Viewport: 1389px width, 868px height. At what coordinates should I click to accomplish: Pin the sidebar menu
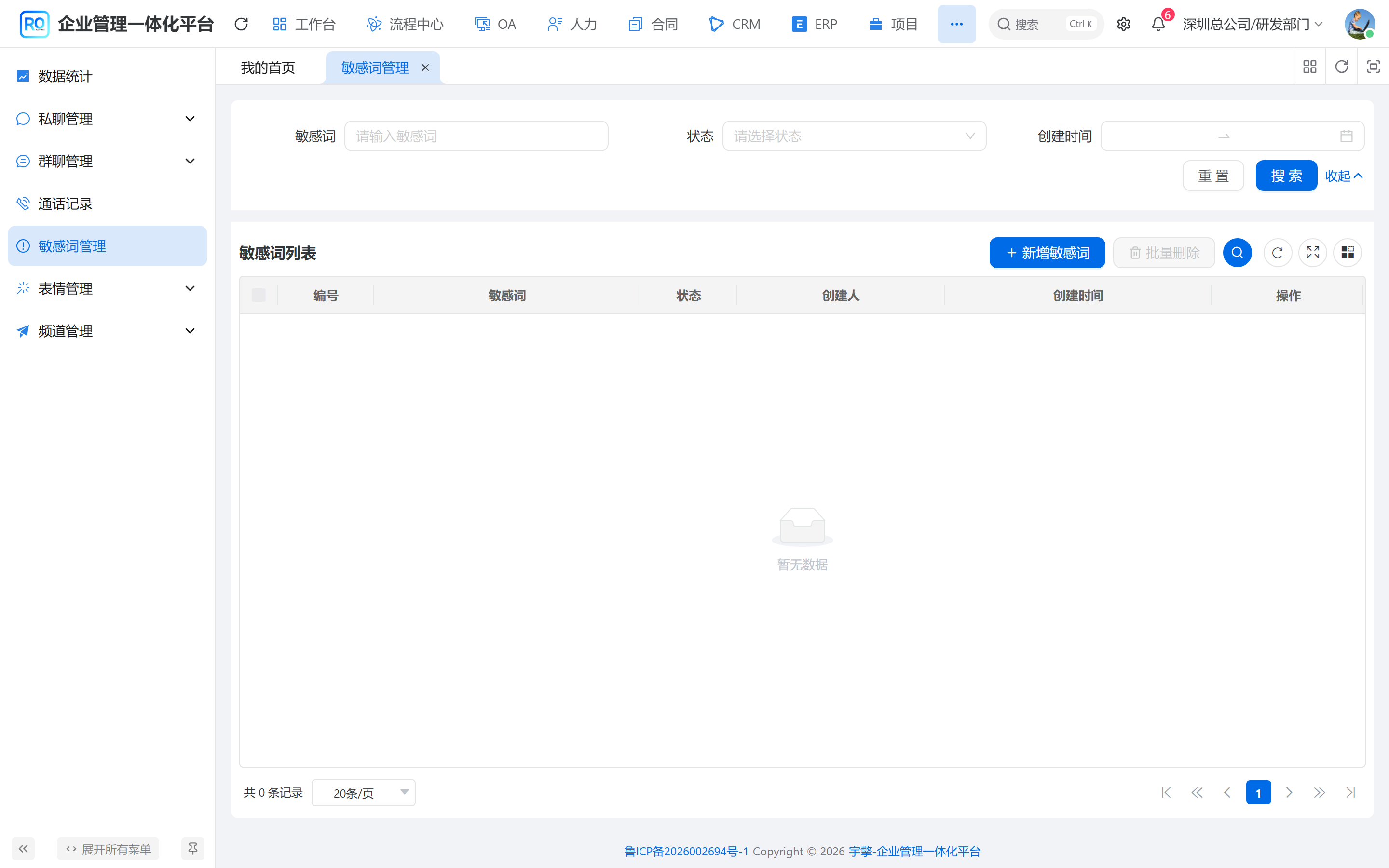pyautogui.click(x=193, y=849)
